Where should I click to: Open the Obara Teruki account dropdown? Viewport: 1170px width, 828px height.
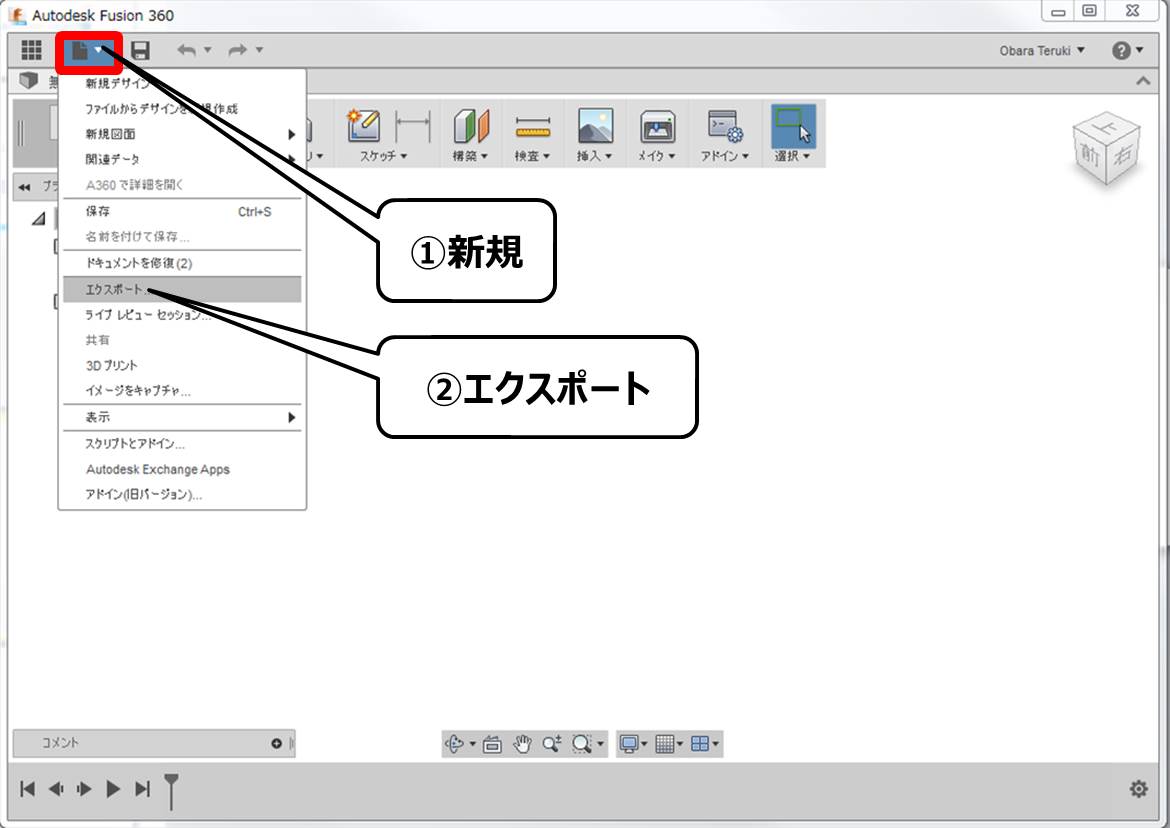pyautogui.click(x=1042, y=51)
